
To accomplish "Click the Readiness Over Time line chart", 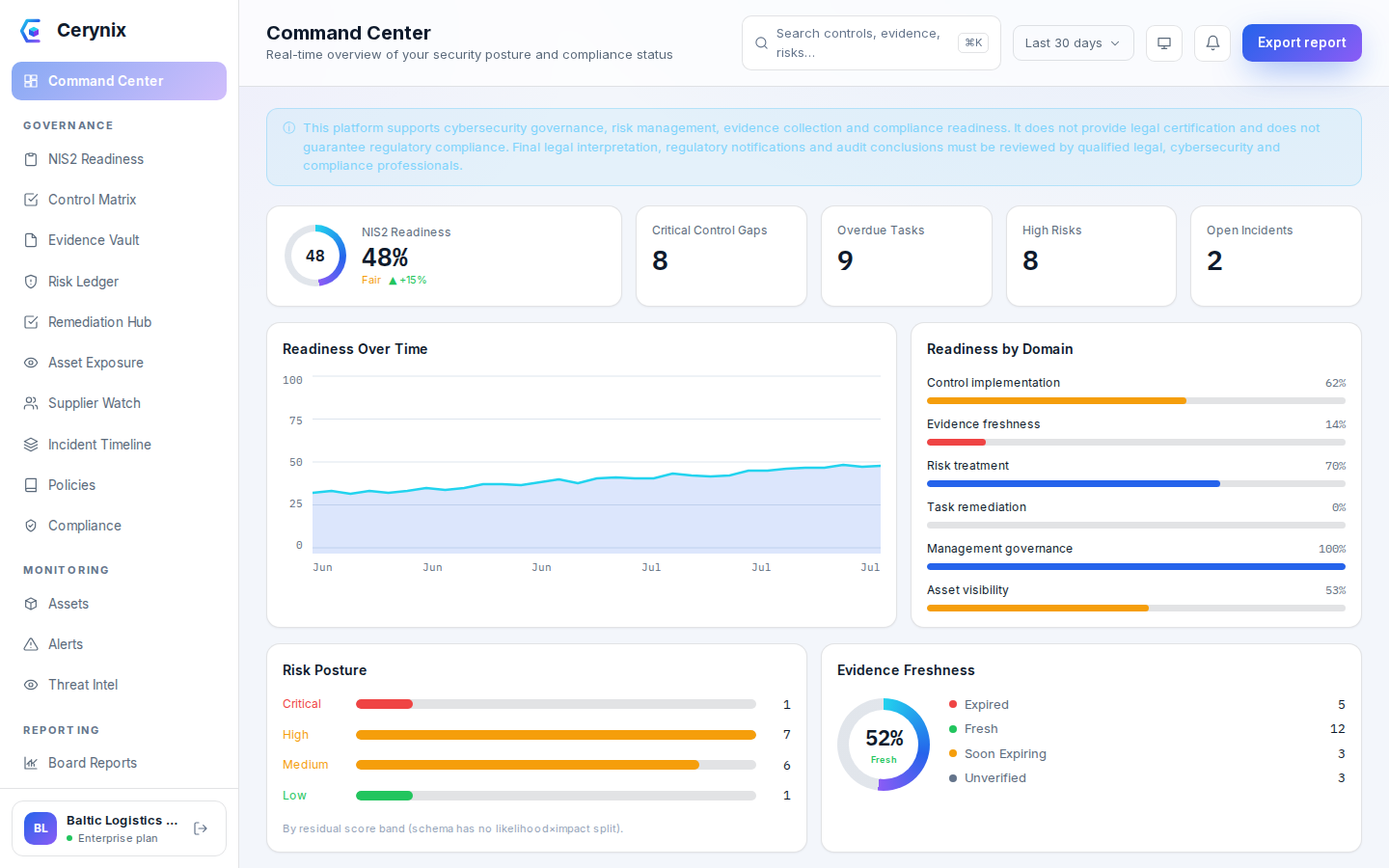I will pos(596,466).
